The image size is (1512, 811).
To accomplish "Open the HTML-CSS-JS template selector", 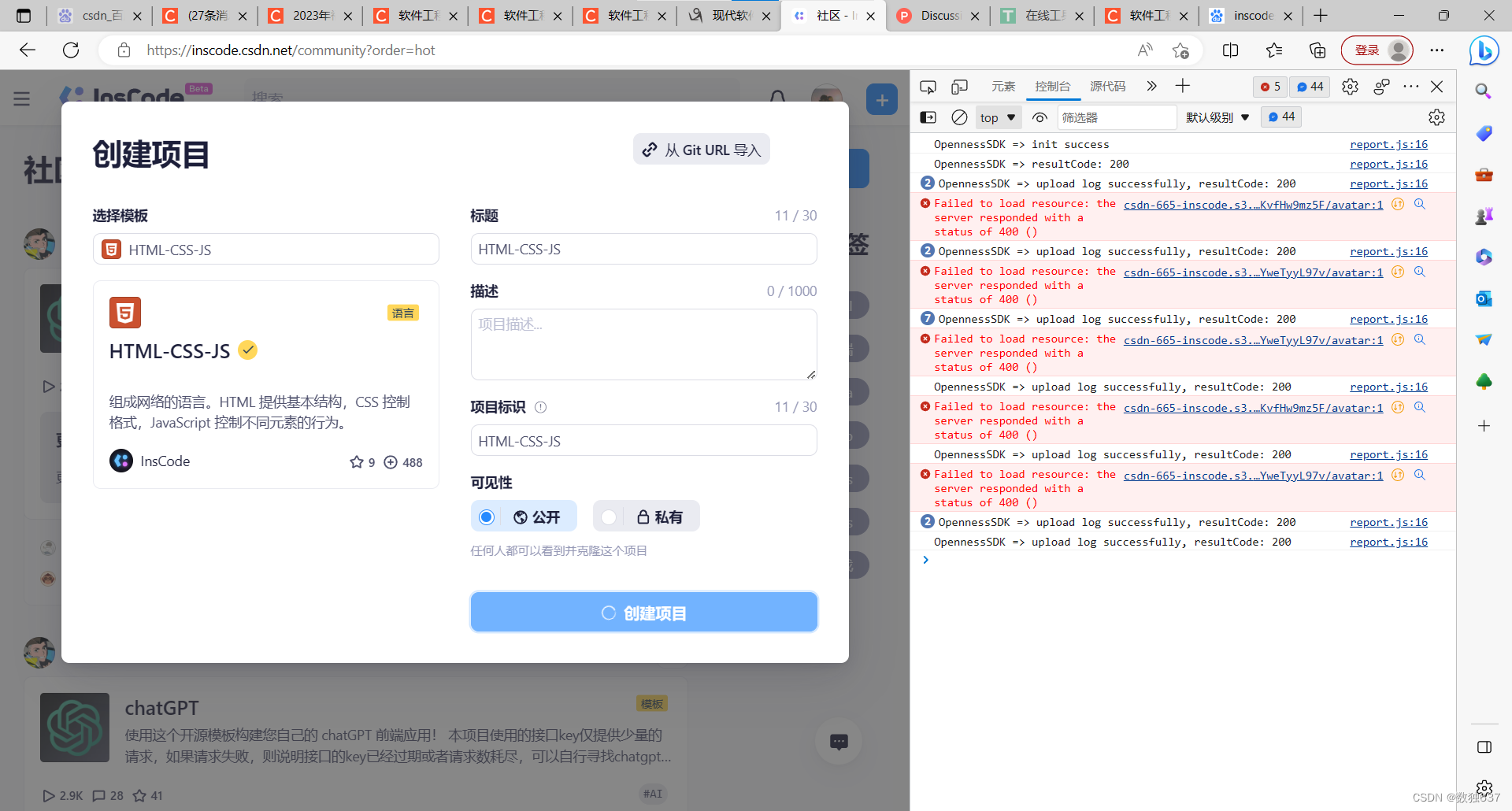I will pos(265,250).
